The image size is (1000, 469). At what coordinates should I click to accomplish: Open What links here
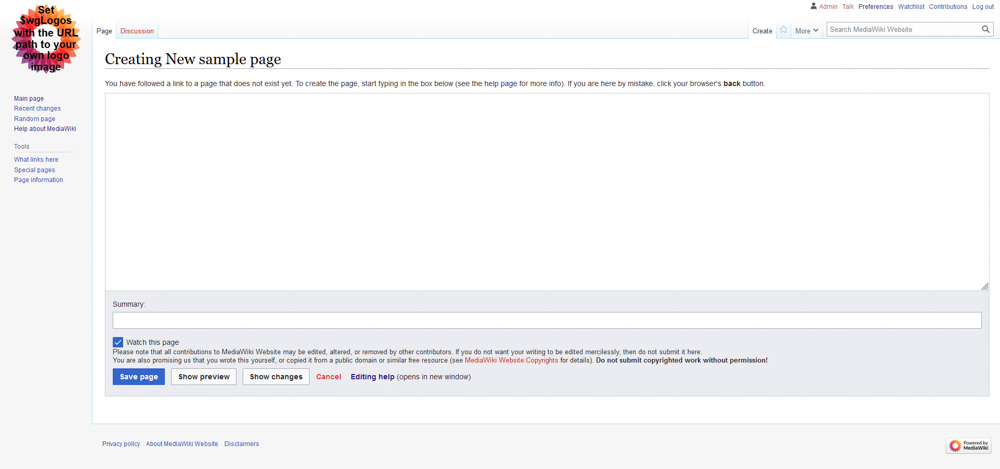pos(36,160)
